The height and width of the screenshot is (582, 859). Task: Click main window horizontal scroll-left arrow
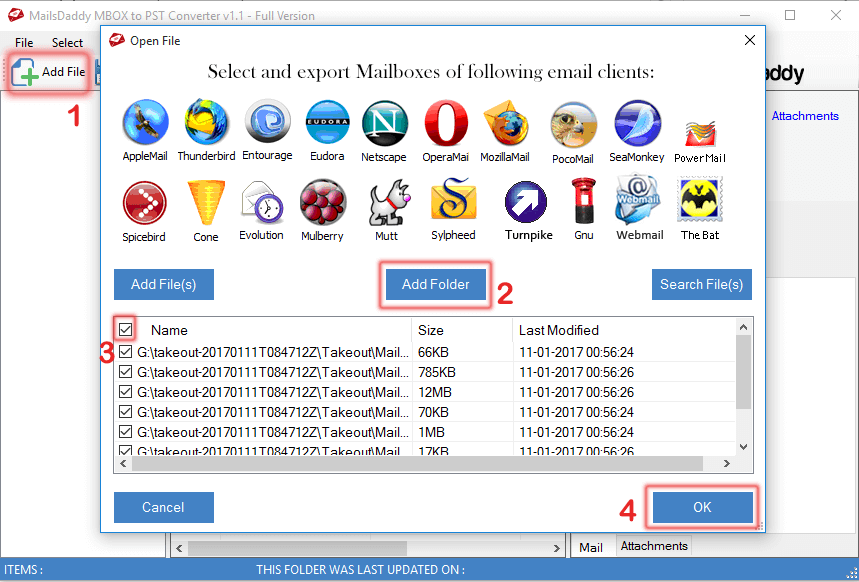tap(179, 549)
